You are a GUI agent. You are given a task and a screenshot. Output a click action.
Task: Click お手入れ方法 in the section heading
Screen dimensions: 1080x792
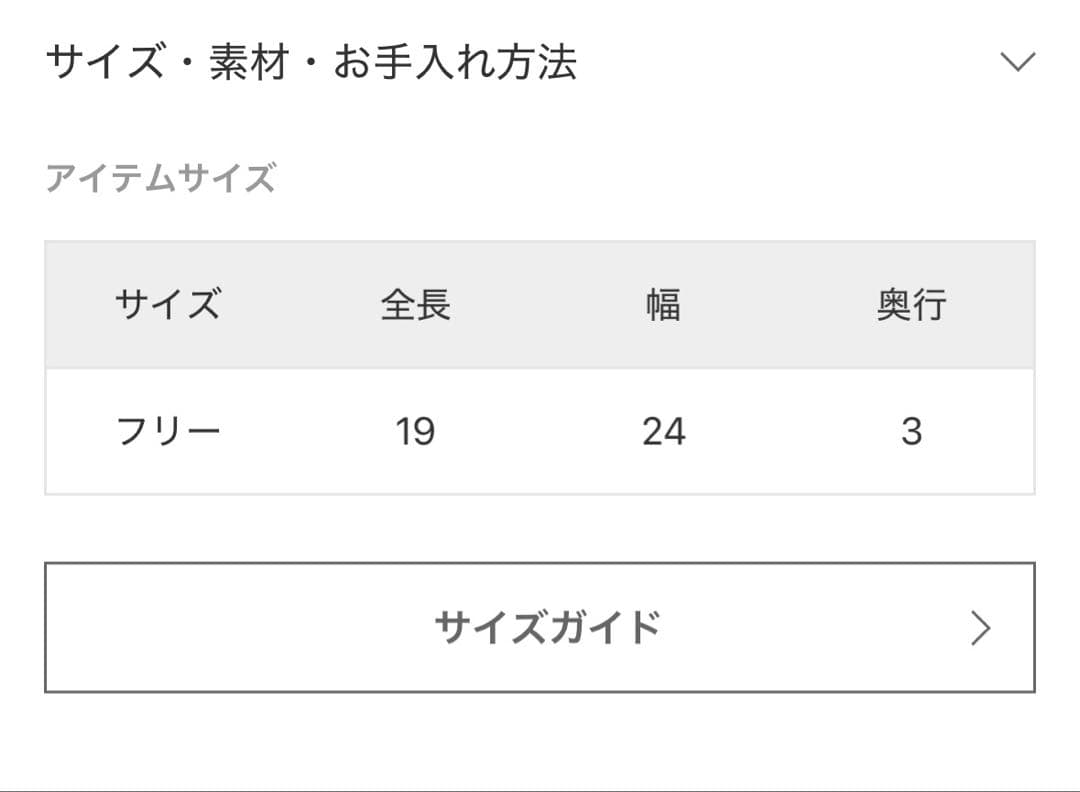coord(455,62)
